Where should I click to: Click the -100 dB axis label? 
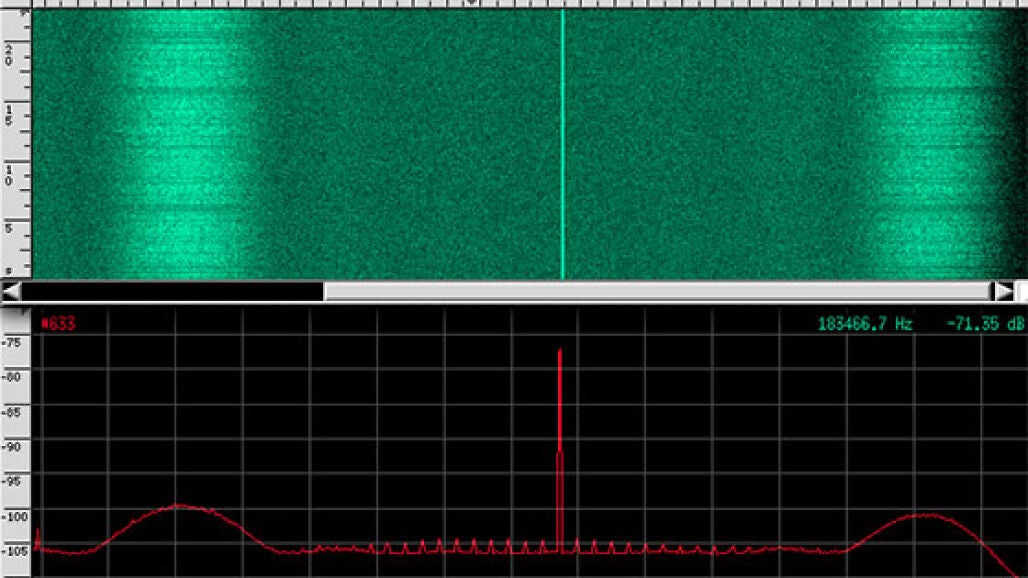tap(14, 516)
